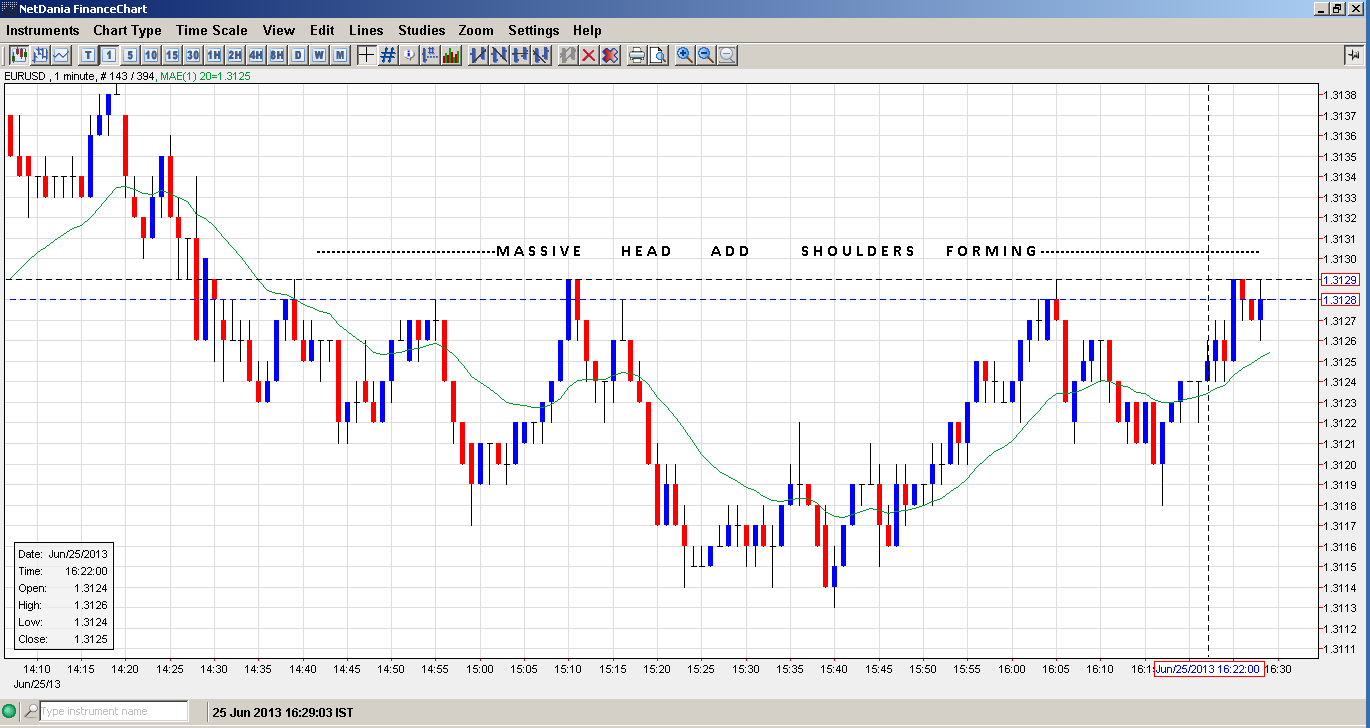1370x728 pixels.
Task: Switch to line chart type icon
Action: pyautogui.click(x=61, y=55)
